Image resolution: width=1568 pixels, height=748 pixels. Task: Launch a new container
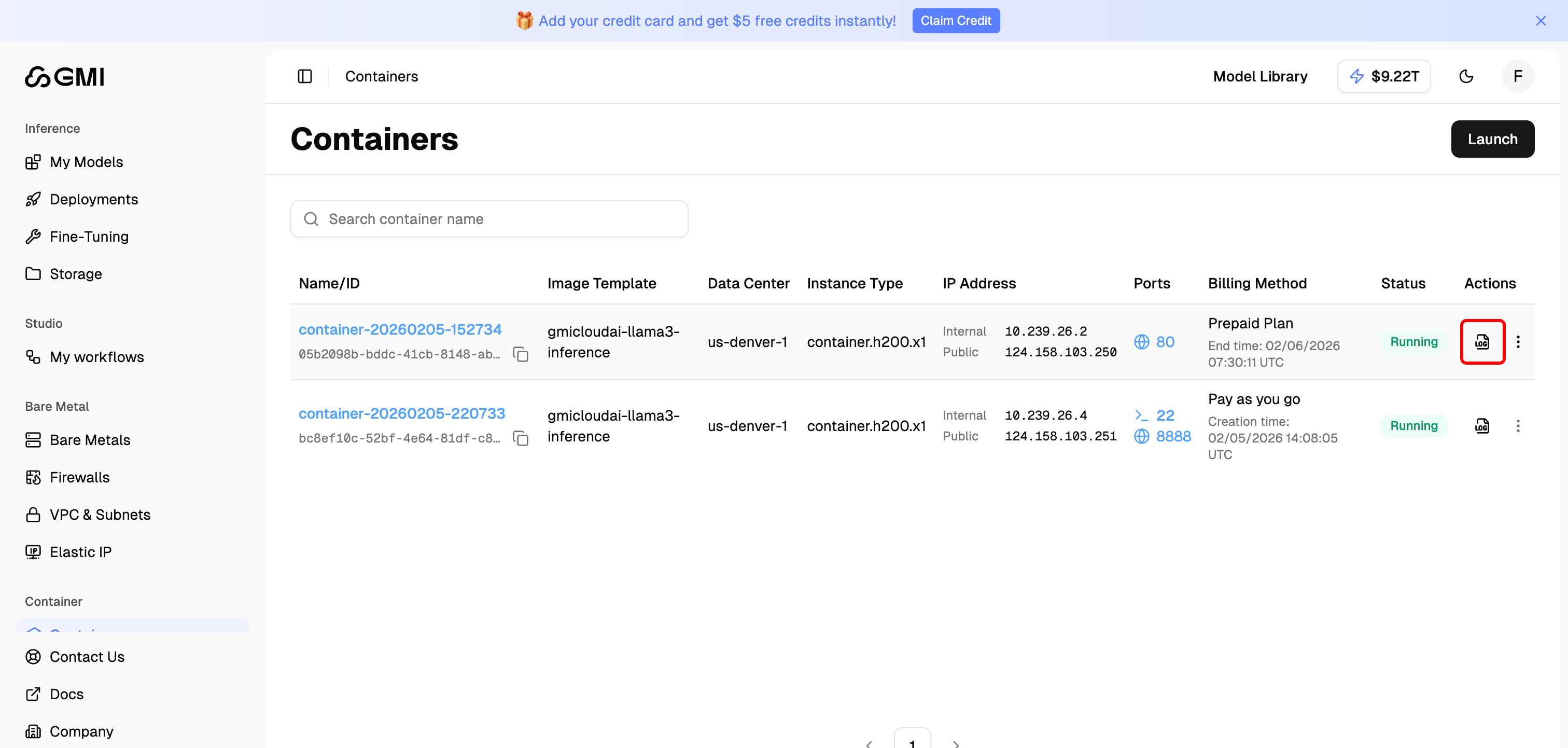pyautogui.click(x=1492, y=139)
